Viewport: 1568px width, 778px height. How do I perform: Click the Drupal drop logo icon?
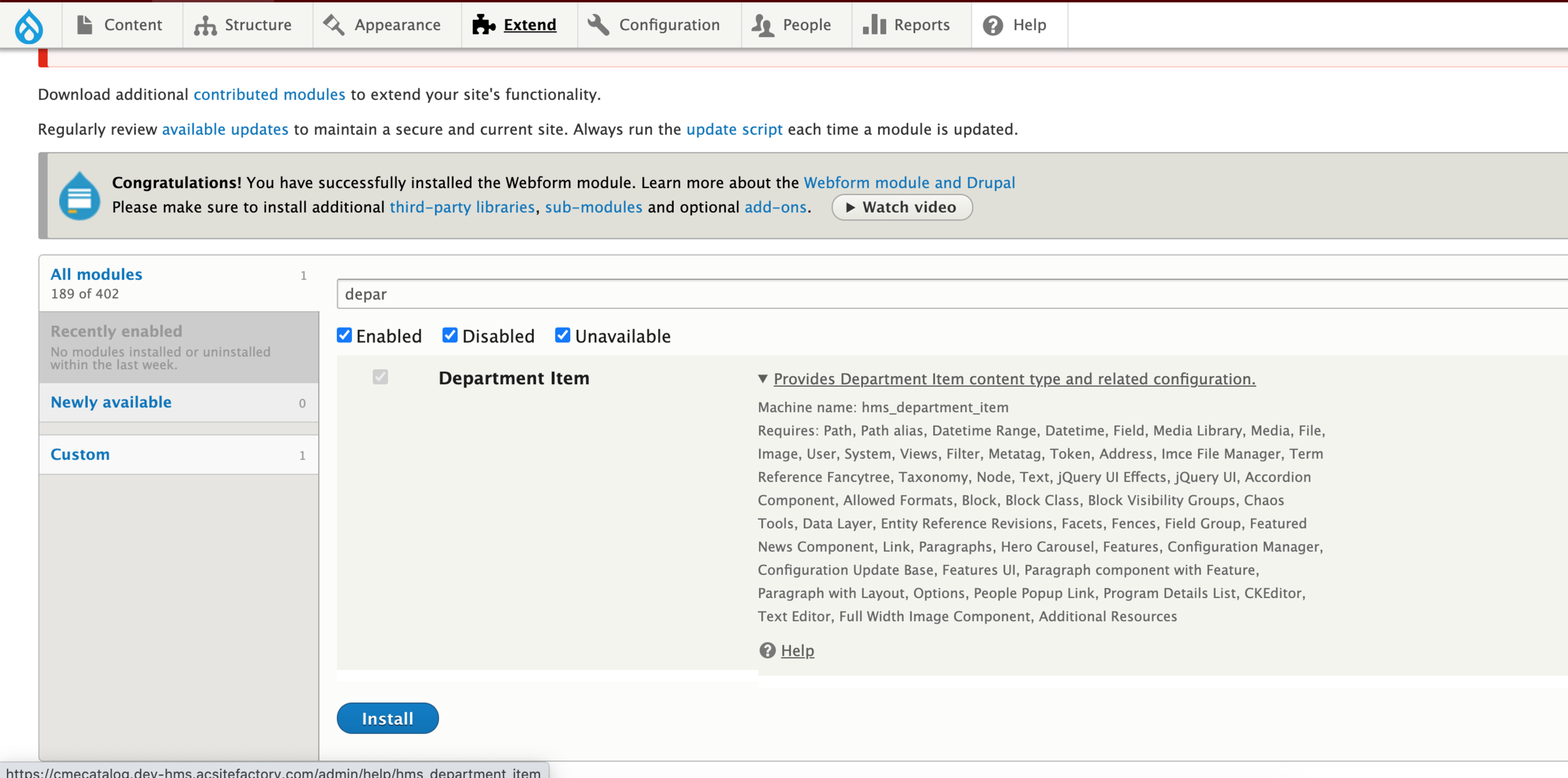pyautogui.click(x=29, y=26)
